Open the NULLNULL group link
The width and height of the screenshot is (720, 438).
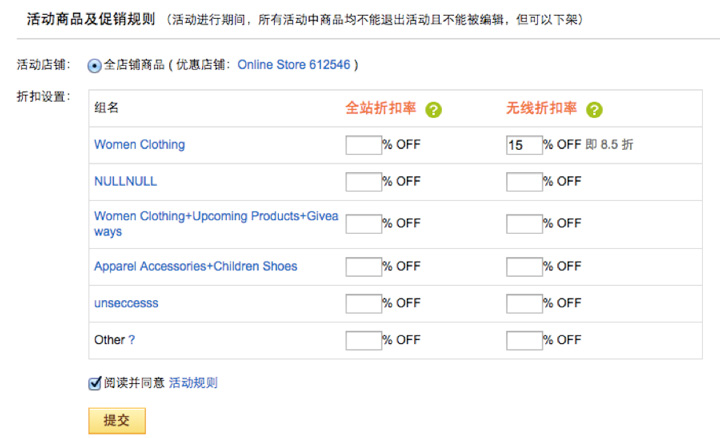click(x=125, y=181)
